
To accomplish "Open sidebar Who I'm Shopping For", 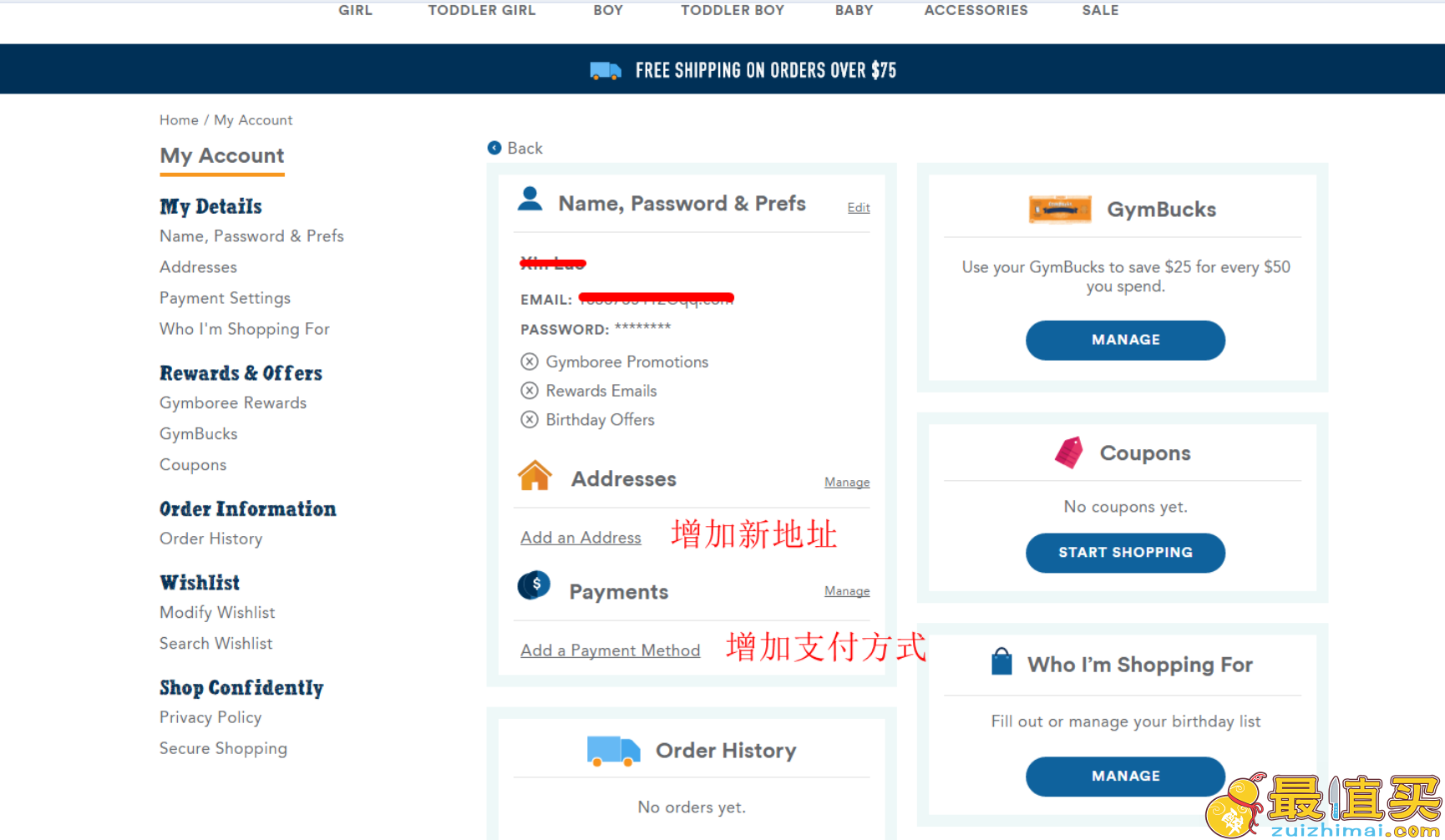I will tap(244, 329).
